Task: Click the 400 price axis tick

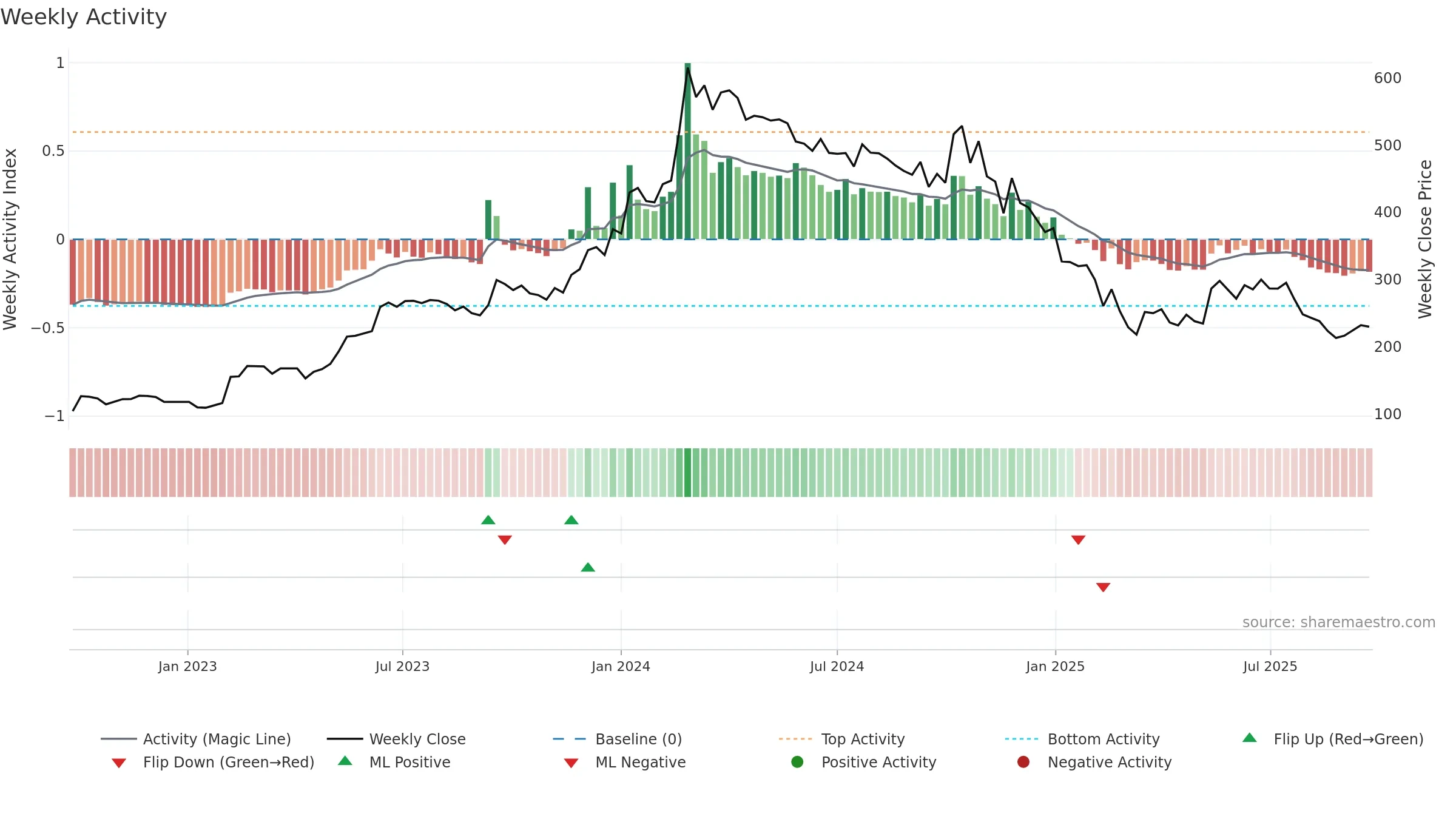Action: tap(1387, 212)
